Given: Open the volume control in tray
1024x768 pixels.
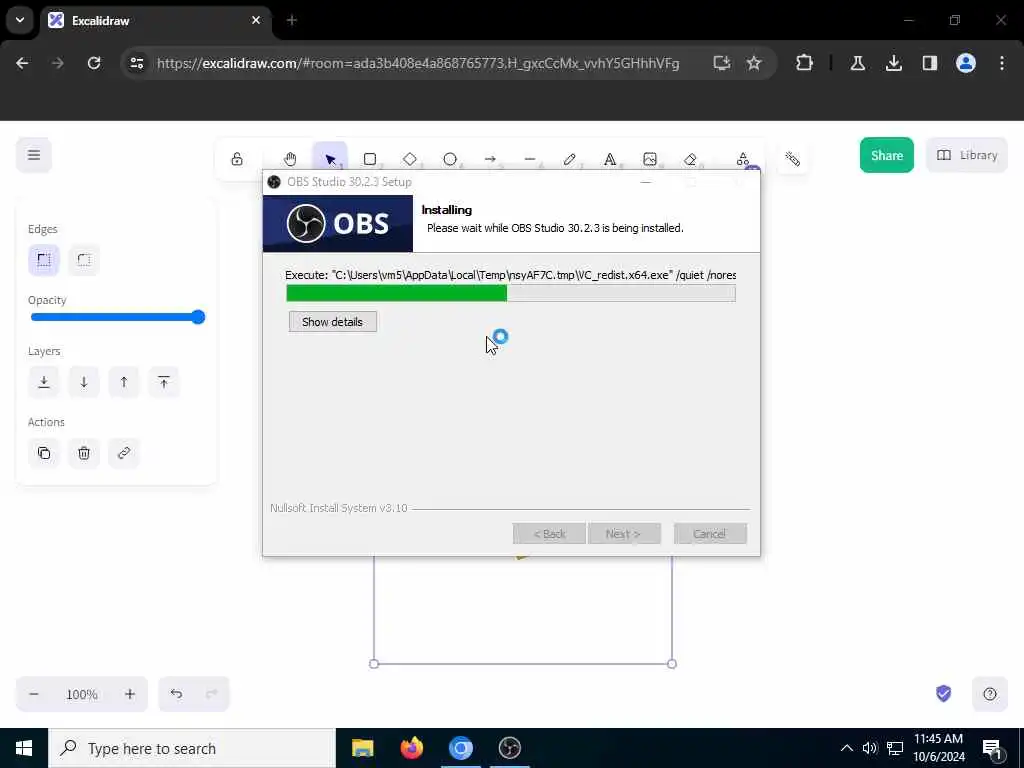Looking at the screenshot, I should pyautogui.click(x=870, y=748).
